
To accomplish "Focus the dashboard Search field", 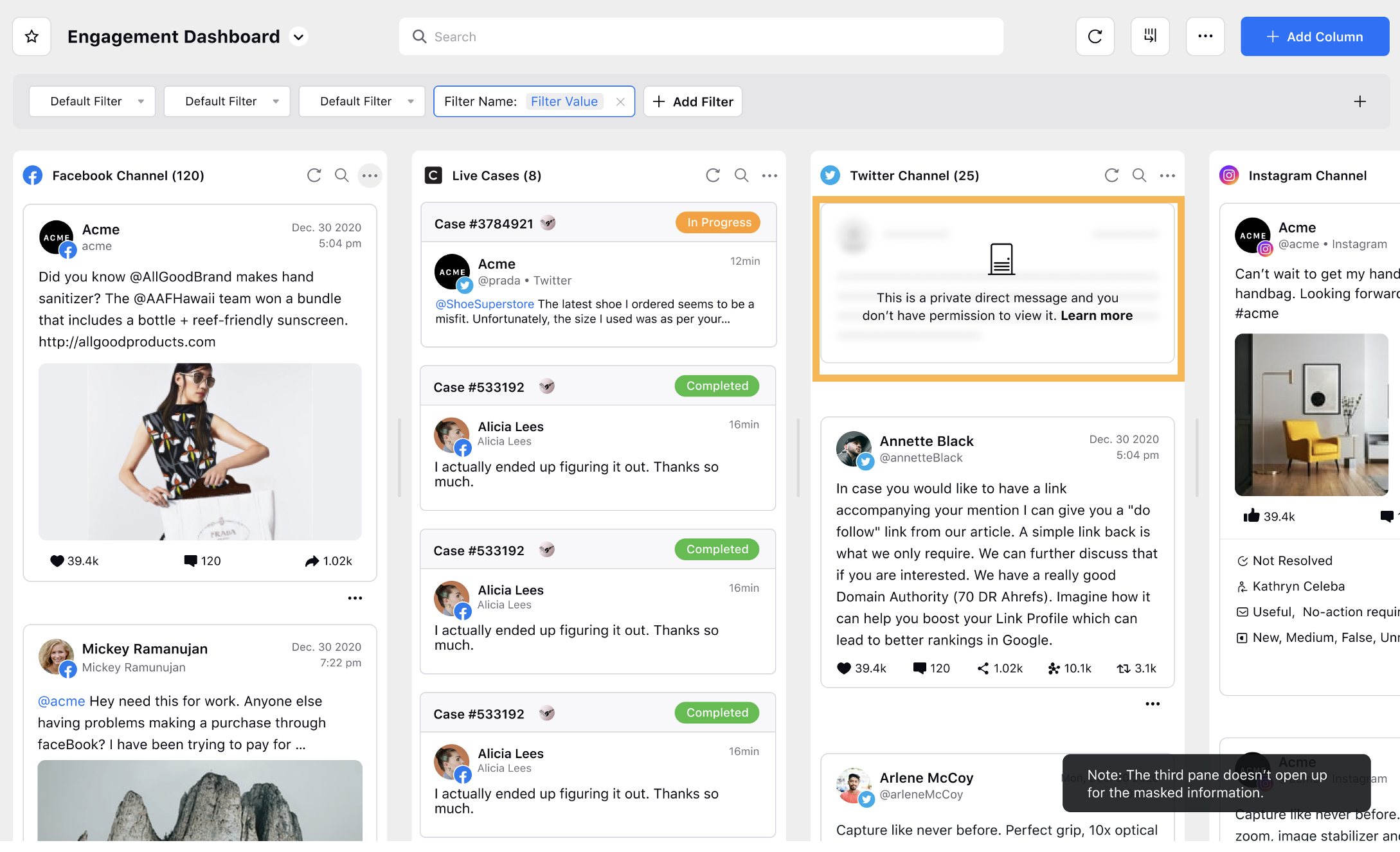I will point(701,37).
